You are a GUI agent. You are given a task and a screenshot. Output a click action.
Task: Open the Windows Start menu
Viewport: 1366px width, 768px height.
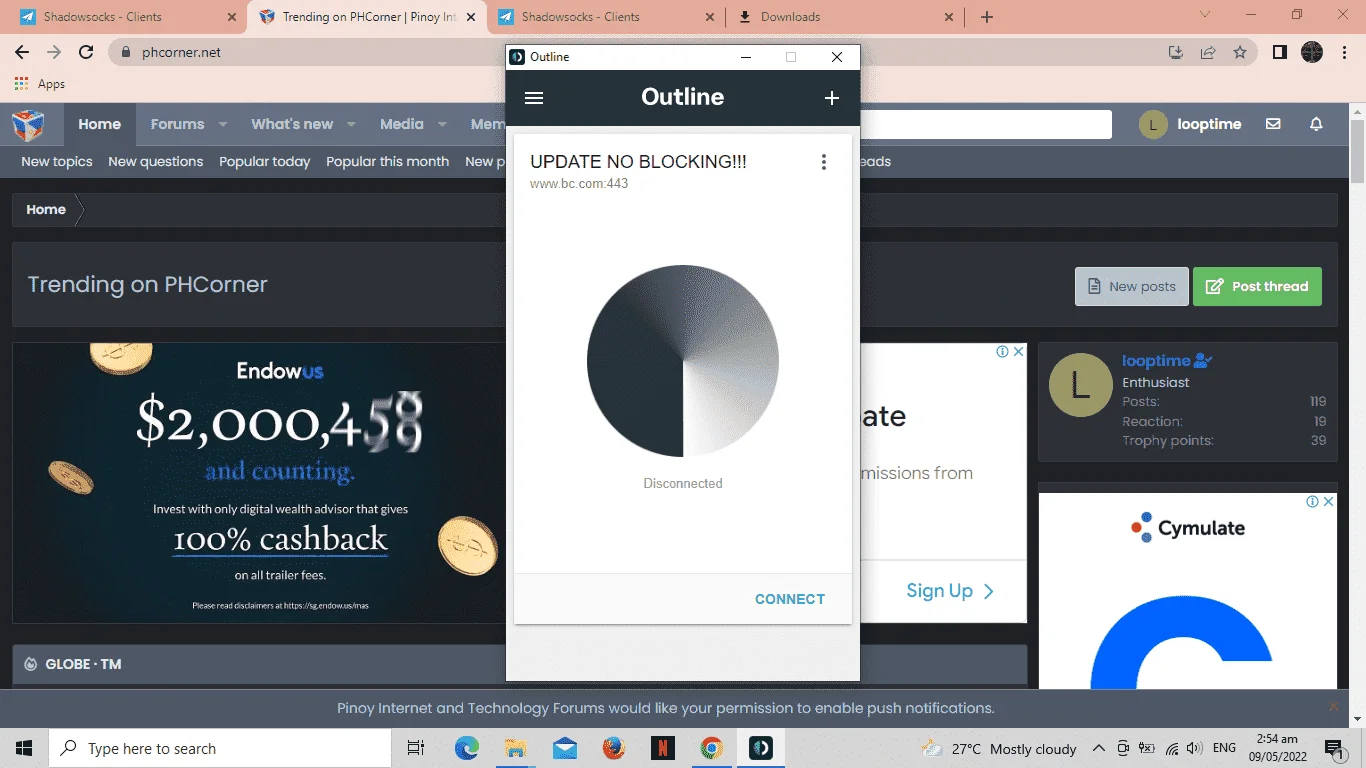pos(24,748)
